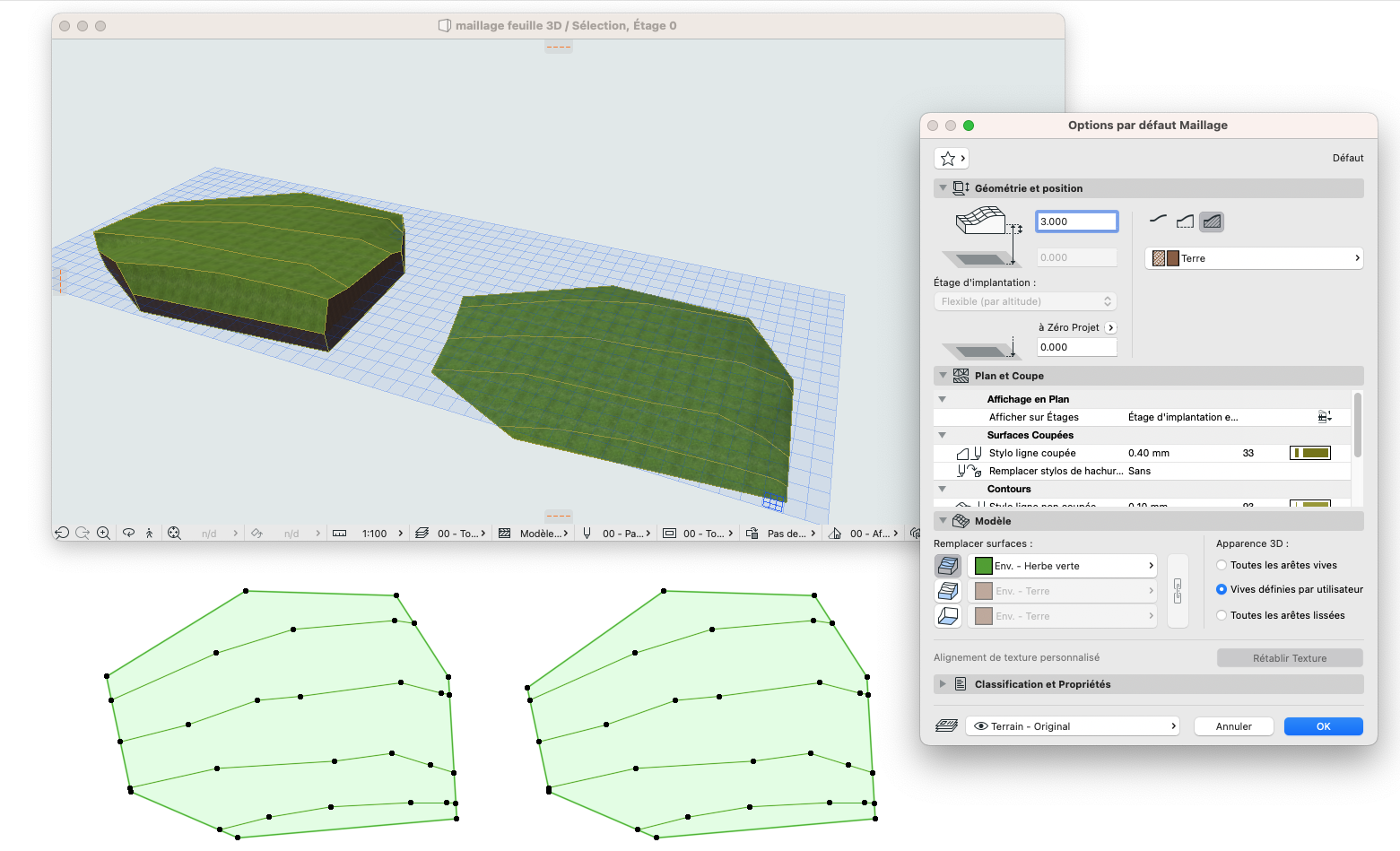Click the Annuler button

(x=1233, y=726)
